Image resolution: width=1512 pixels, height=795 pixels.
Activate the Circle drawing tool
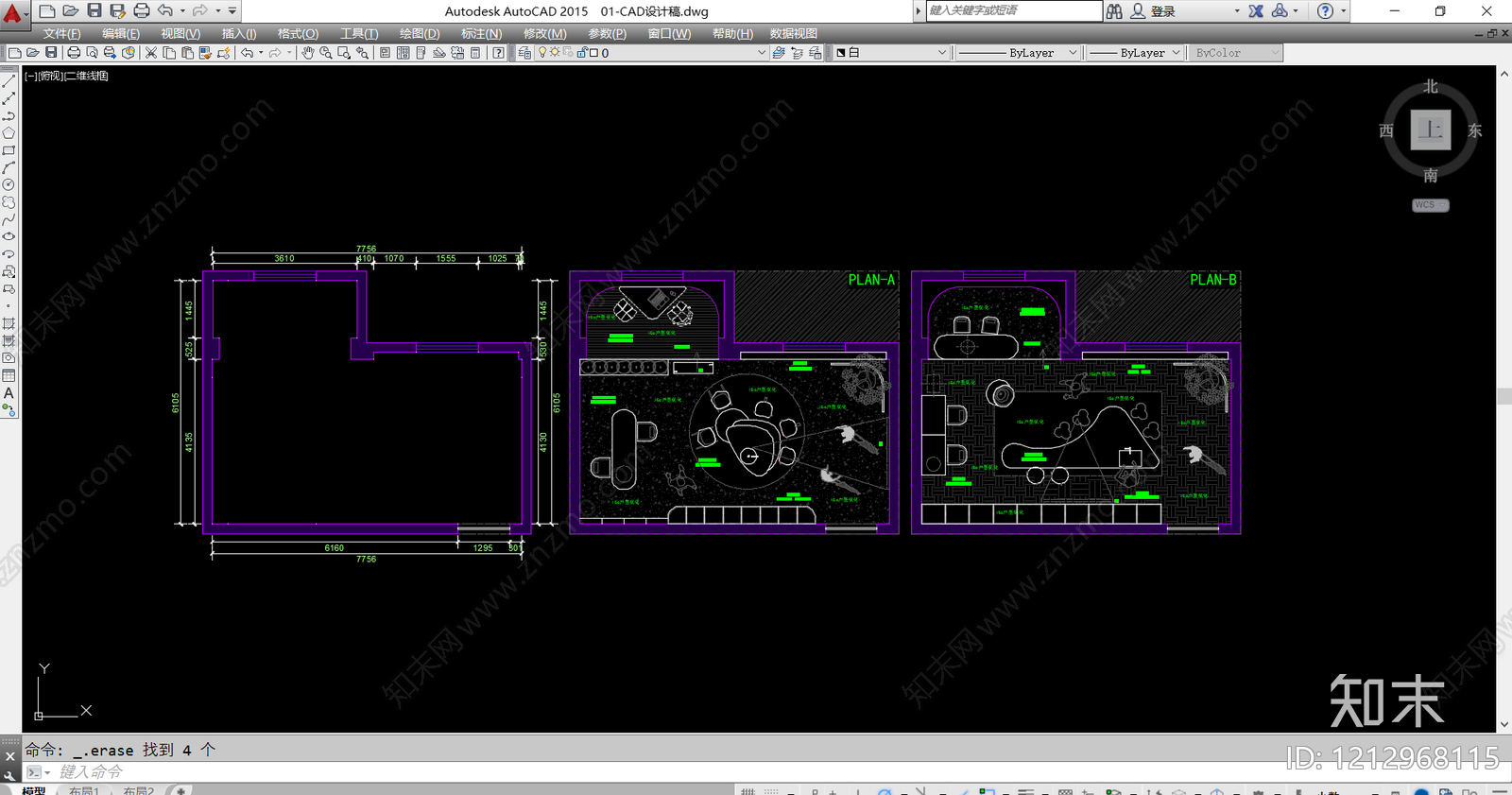pyautogui.click(x=9, y=185)
